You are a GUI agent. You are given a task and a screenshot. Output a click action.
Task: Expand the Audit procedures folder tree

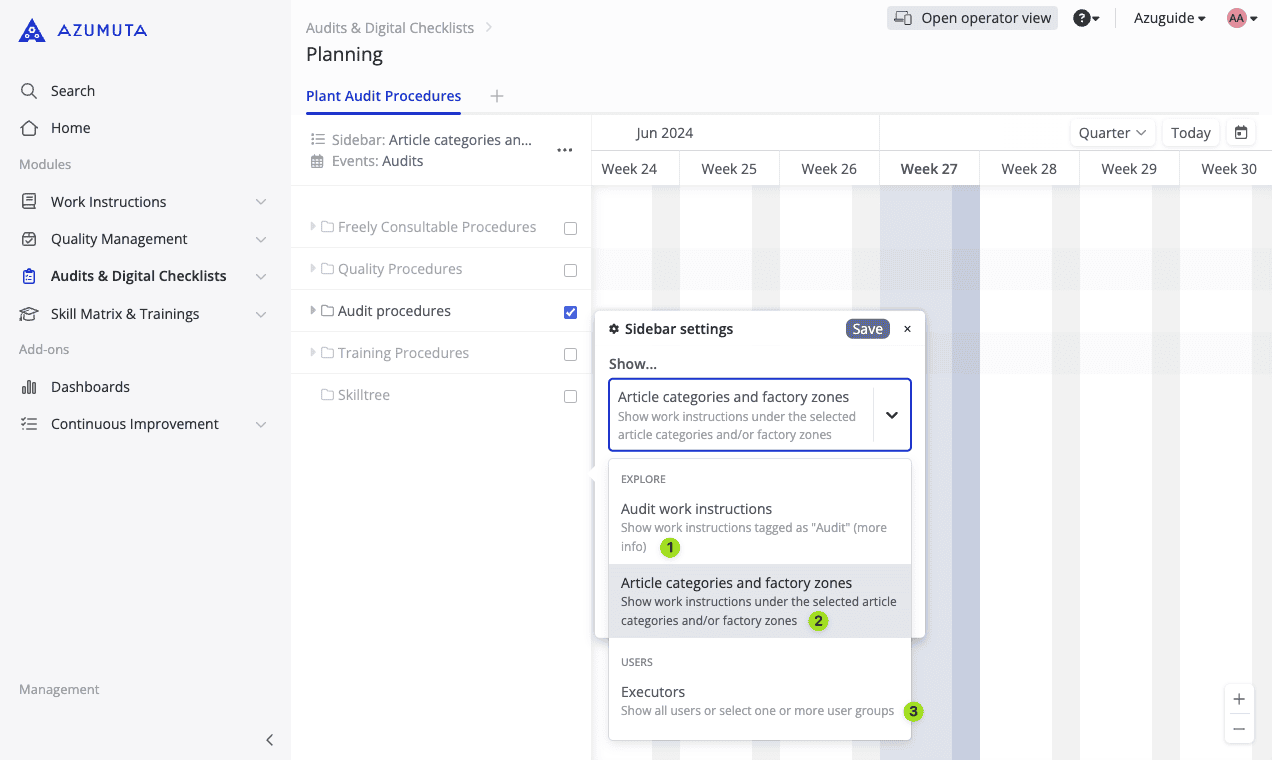(313, 311)
